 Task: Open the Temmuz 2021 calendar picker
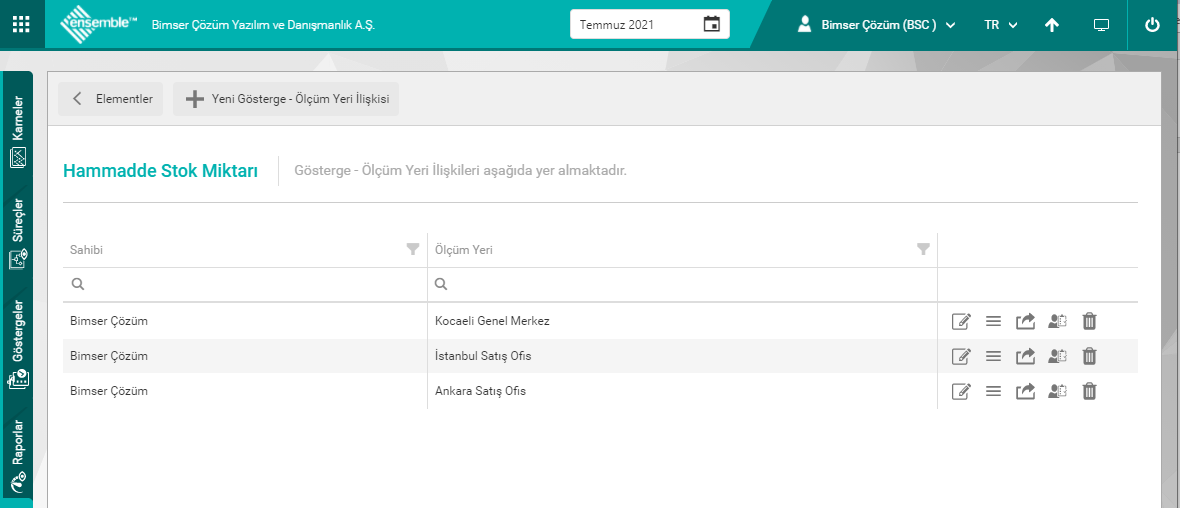coord(711,25)
